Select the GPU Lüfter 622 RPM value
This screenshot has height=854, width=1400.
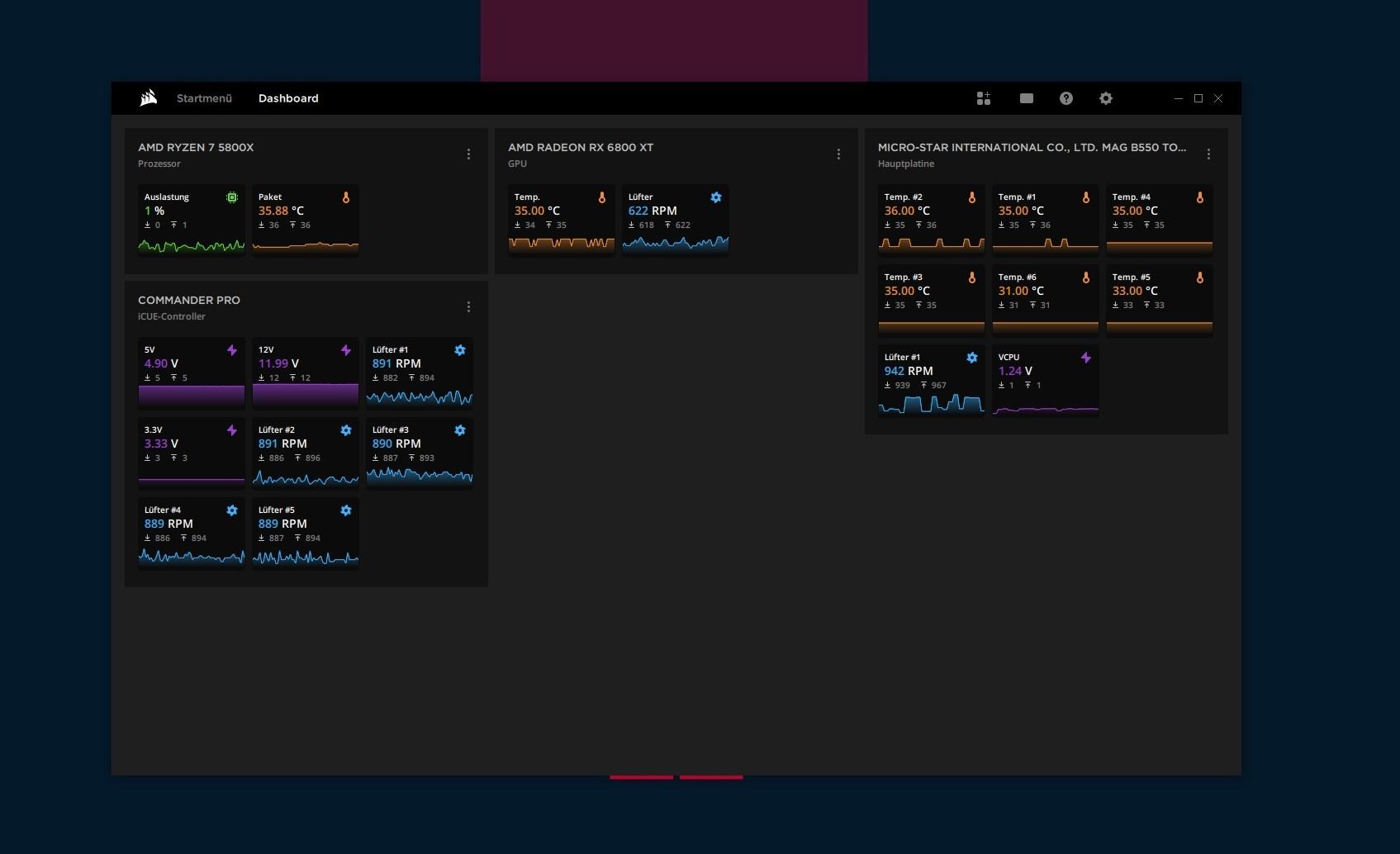pyautogui.click(x=653, y=211)
